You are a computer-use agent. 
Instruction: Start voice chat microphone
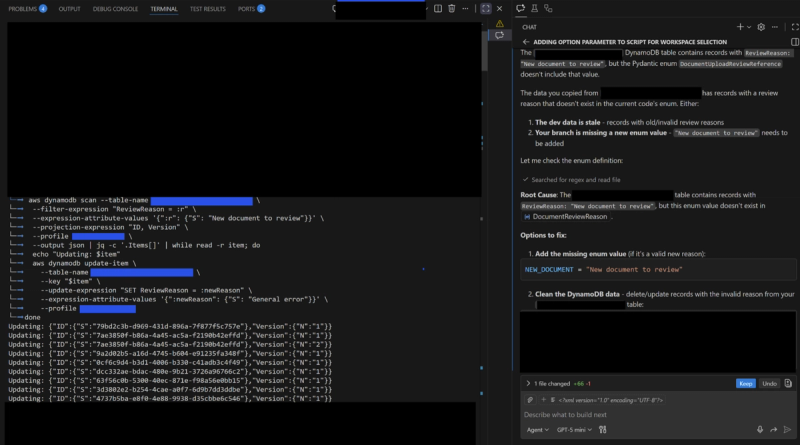(x=760, y=430)
